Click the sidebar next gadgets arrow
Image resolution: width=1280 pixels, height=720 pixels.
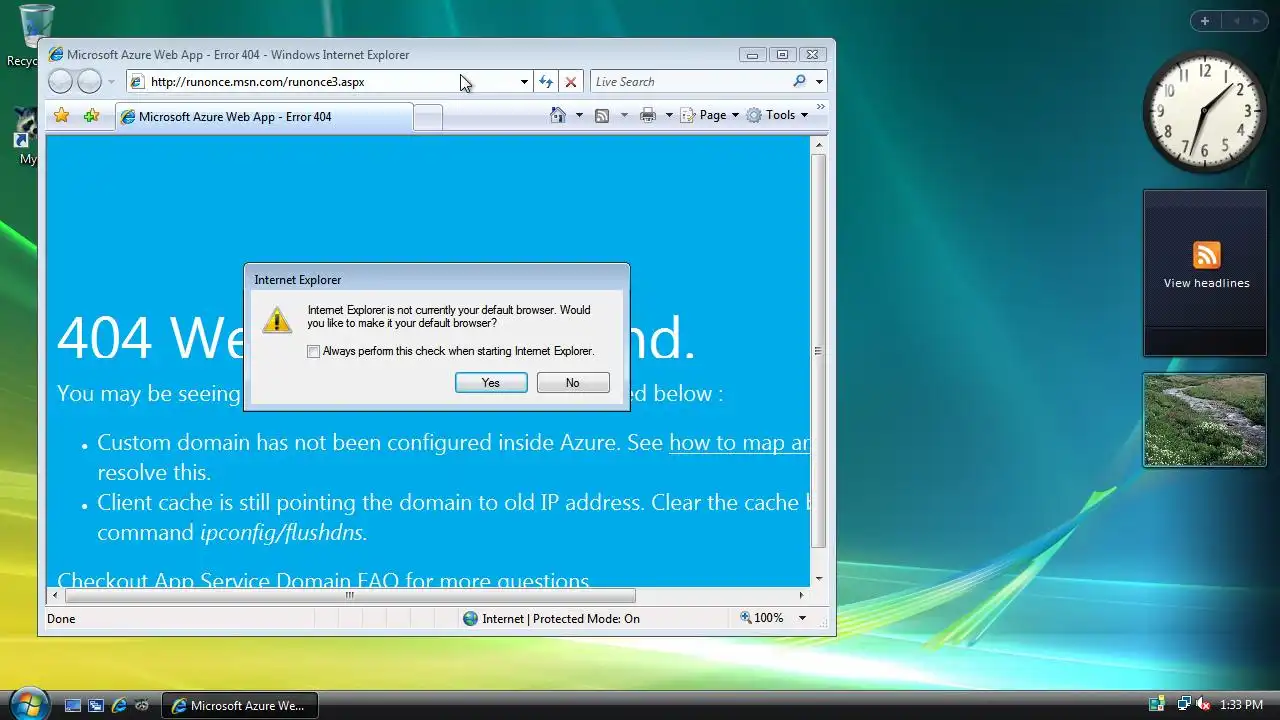(x=1257, y=21)
